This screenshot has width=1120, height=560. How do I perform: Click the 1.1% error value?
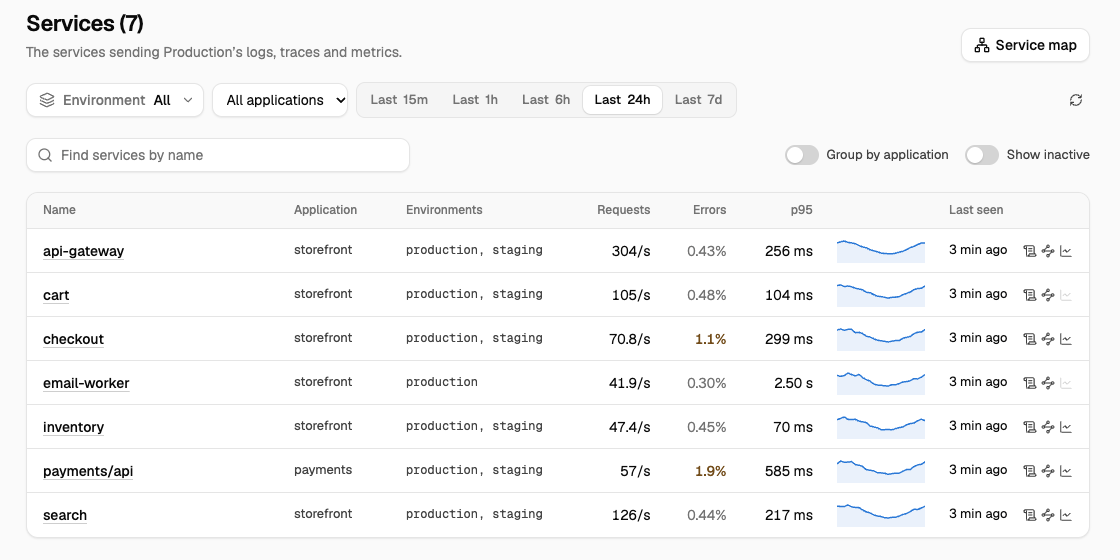point(711,339)
